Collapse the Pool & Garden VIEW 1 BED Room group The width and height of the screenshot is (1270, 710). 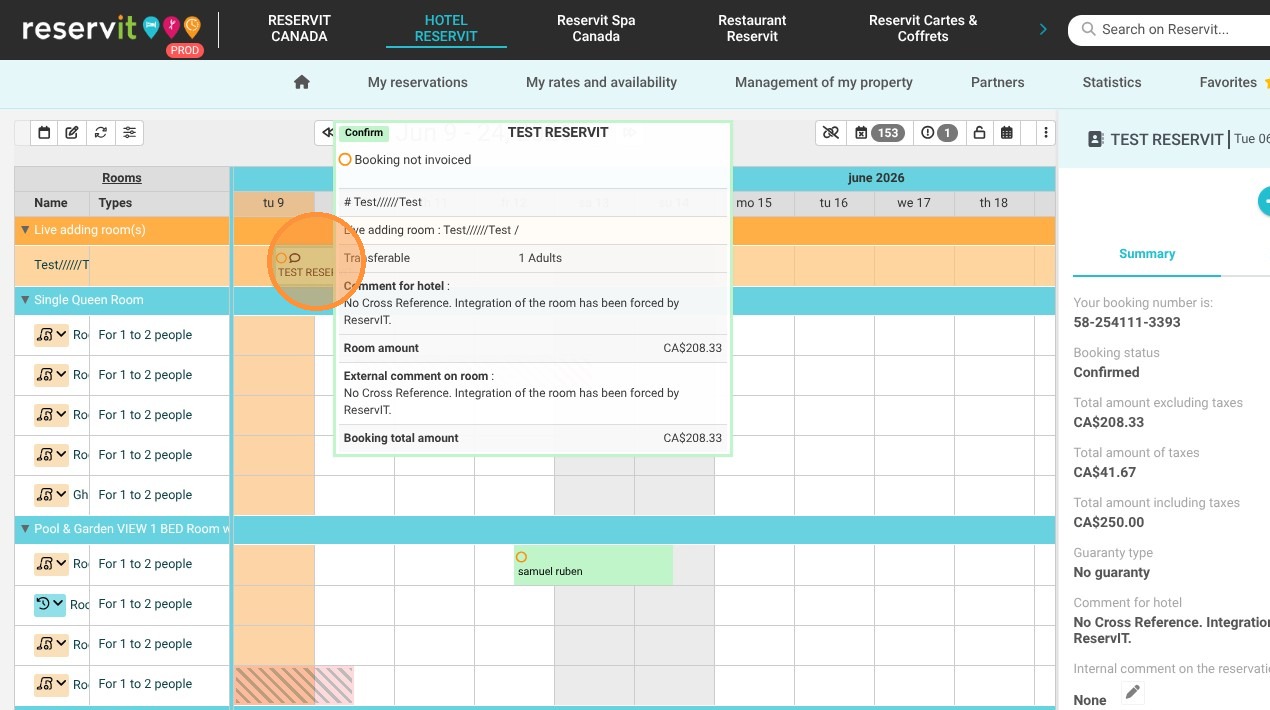[25, 529]
